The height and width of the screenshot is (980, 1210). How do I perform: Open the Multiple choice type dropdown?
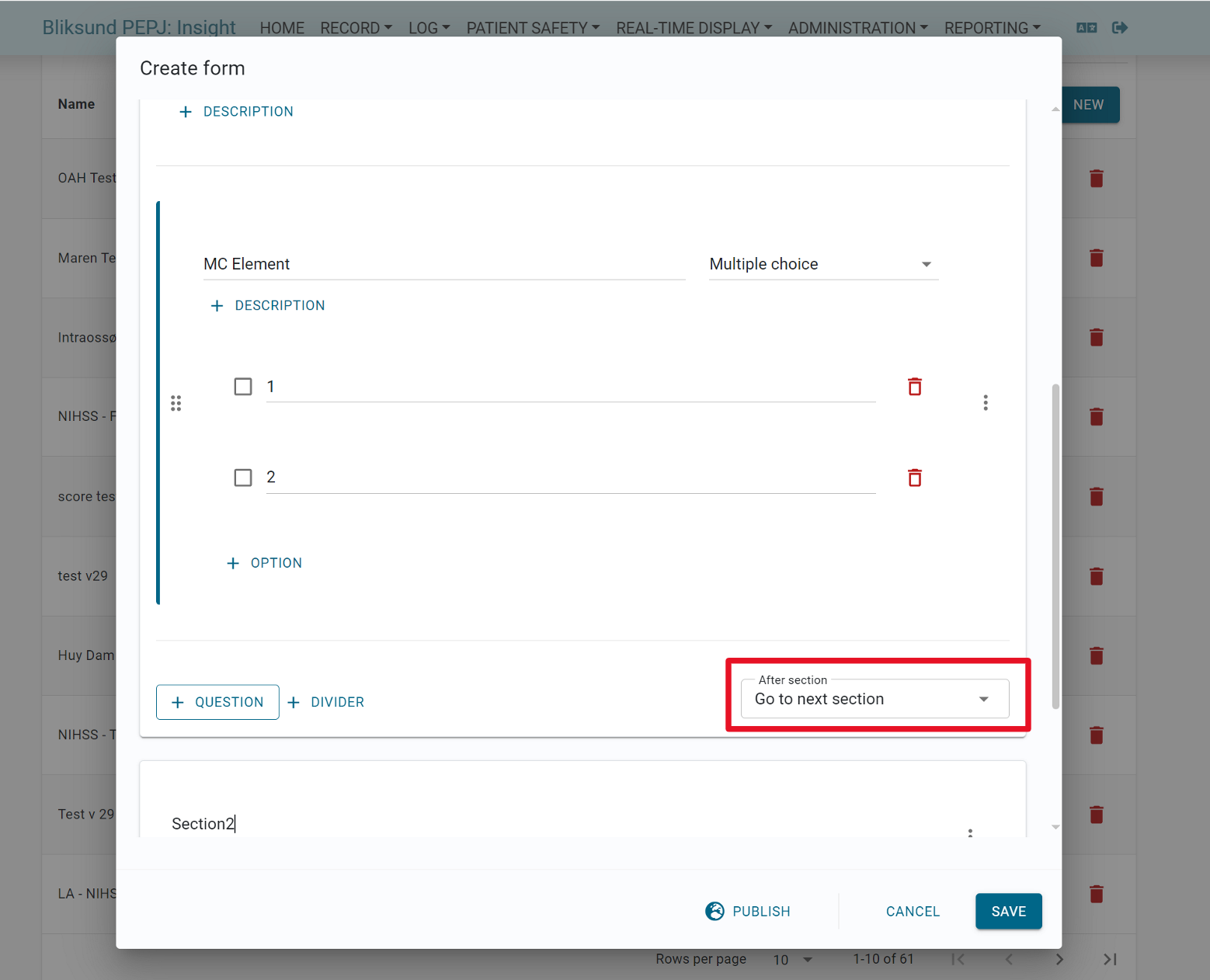point(823,264)
